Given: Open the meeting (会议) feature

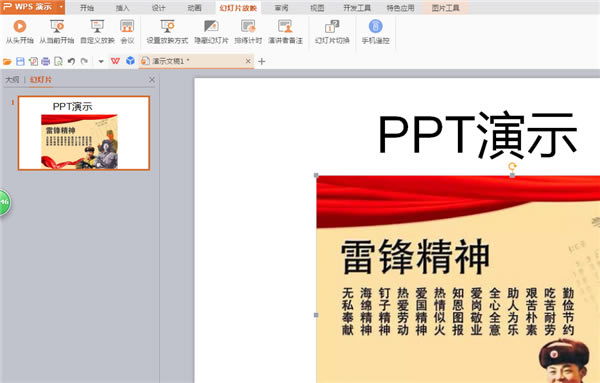Looking at the screenshot, I should [x=127, y=31].
